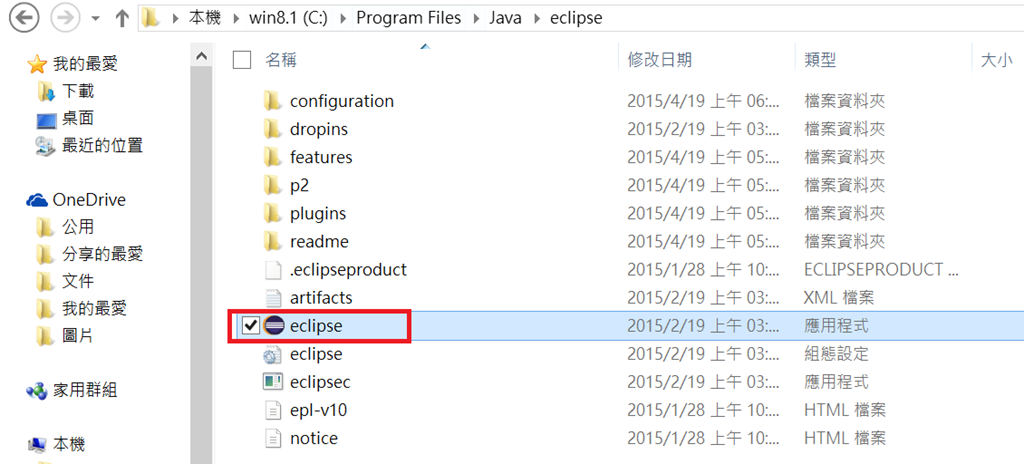Click the artifacts XML file icon
The height and width of the screenshot is (464, 1024).
point(273,298)
